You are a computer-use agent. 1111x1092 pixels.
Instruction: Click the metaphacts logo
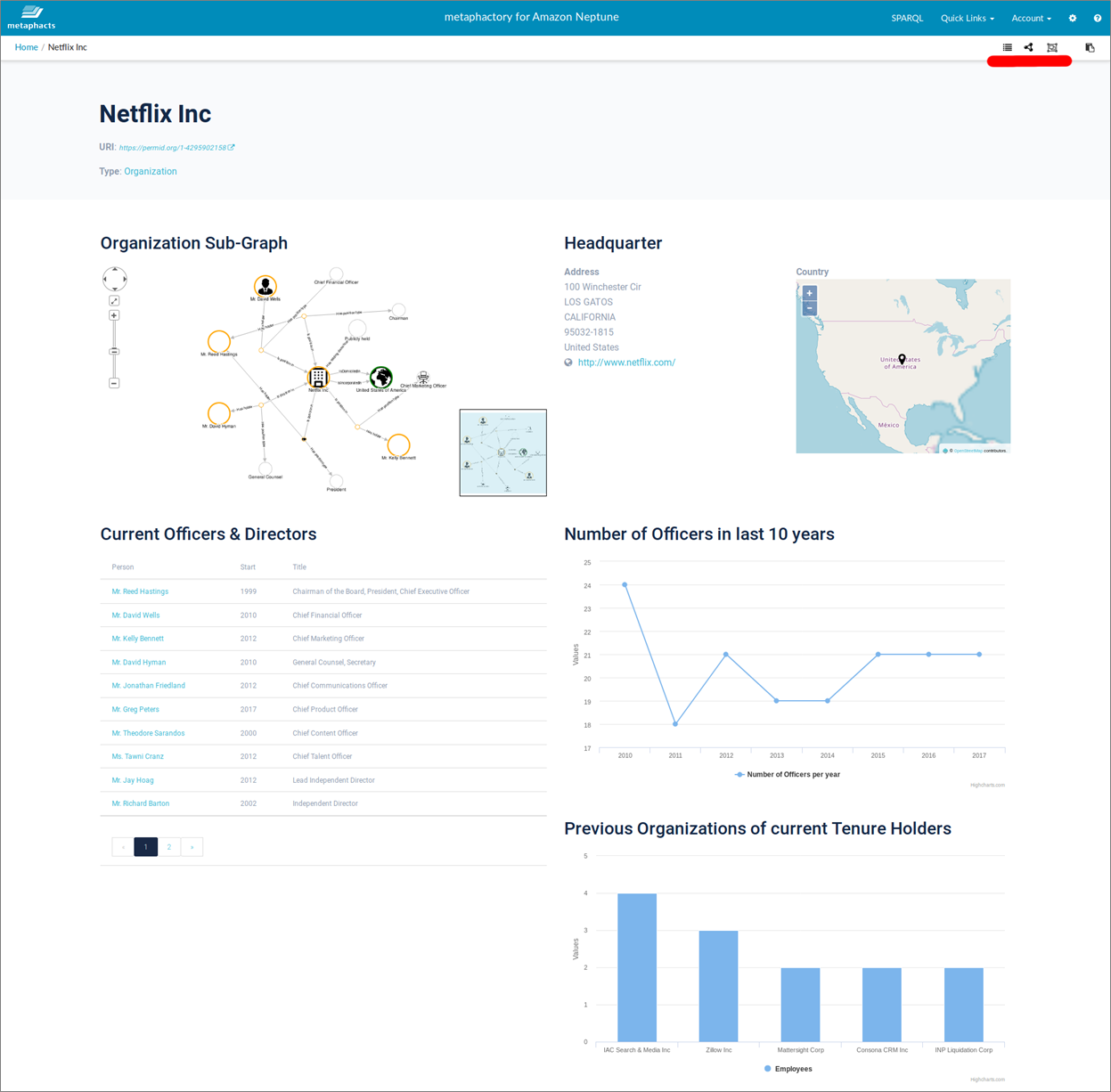[31, 17]
